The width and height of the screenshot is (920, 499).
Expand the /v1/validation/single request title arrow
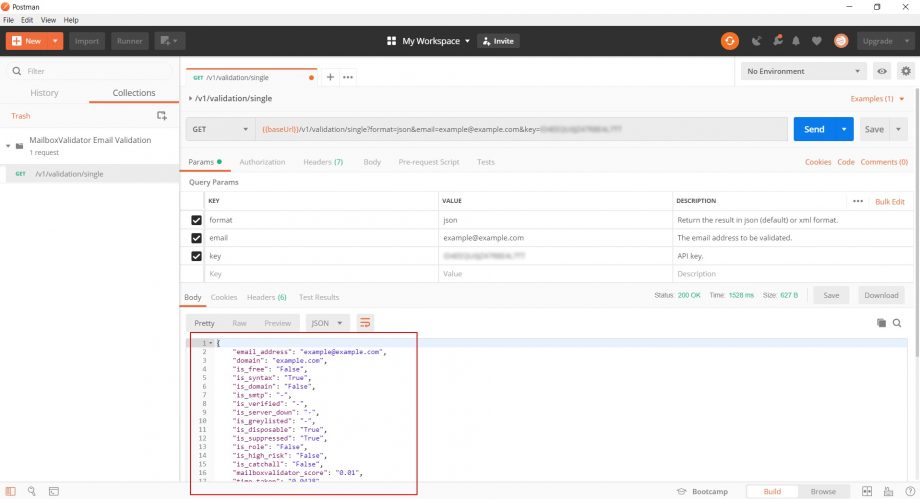tap(190, 99)
